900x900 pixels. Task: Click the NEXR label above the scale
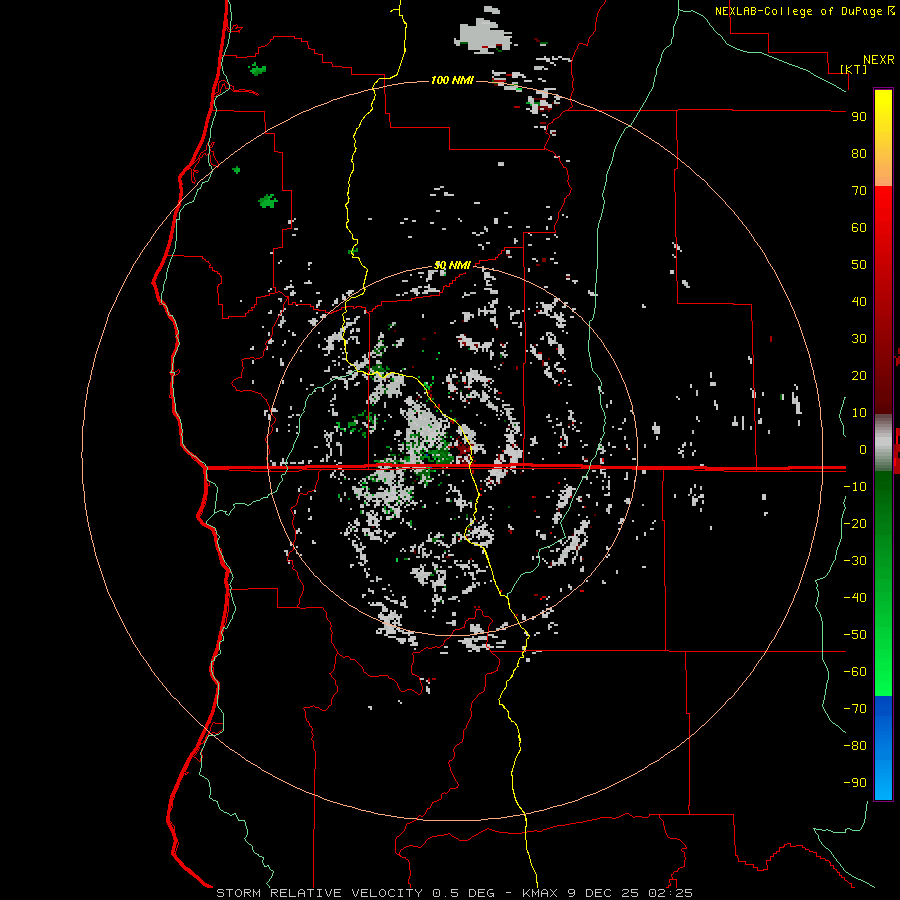coord(879,60)
